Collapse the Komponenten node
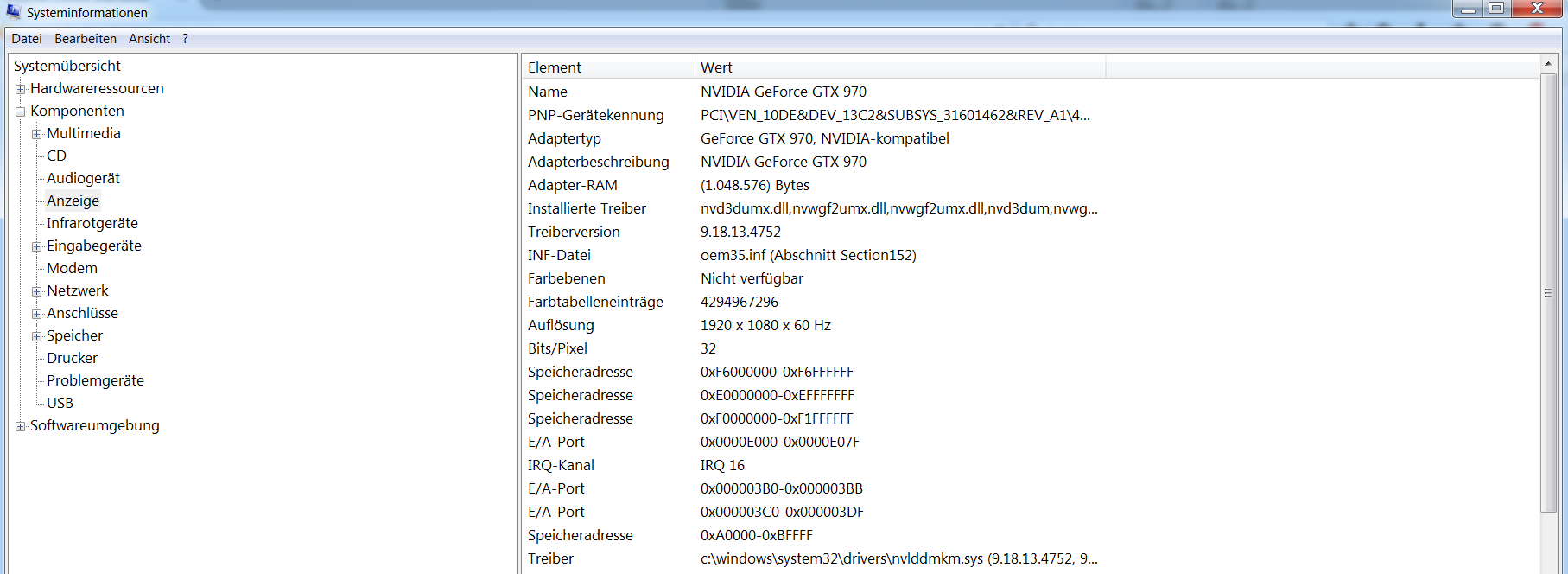The image size is (1568, 574). [20, 112]
